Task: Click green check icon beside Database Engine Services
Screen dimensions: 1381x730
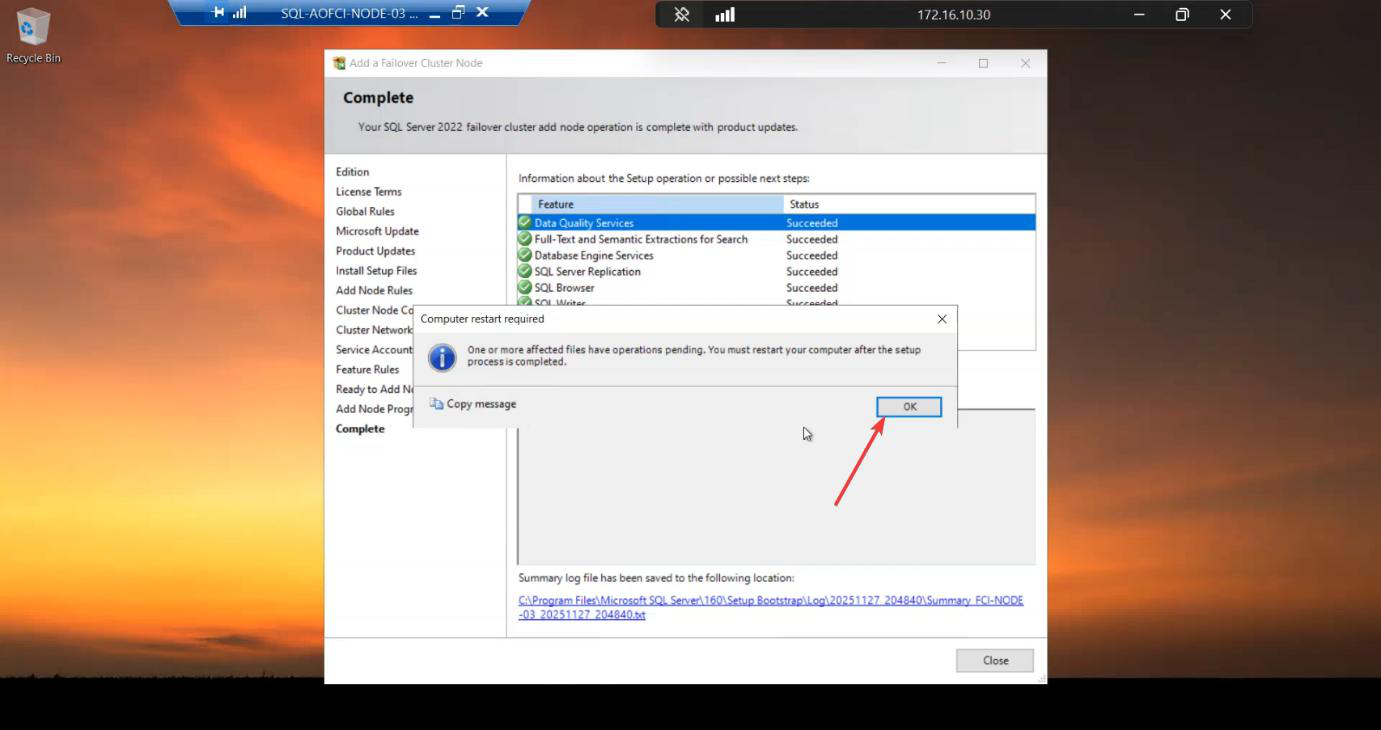Action: coord(525,255)
